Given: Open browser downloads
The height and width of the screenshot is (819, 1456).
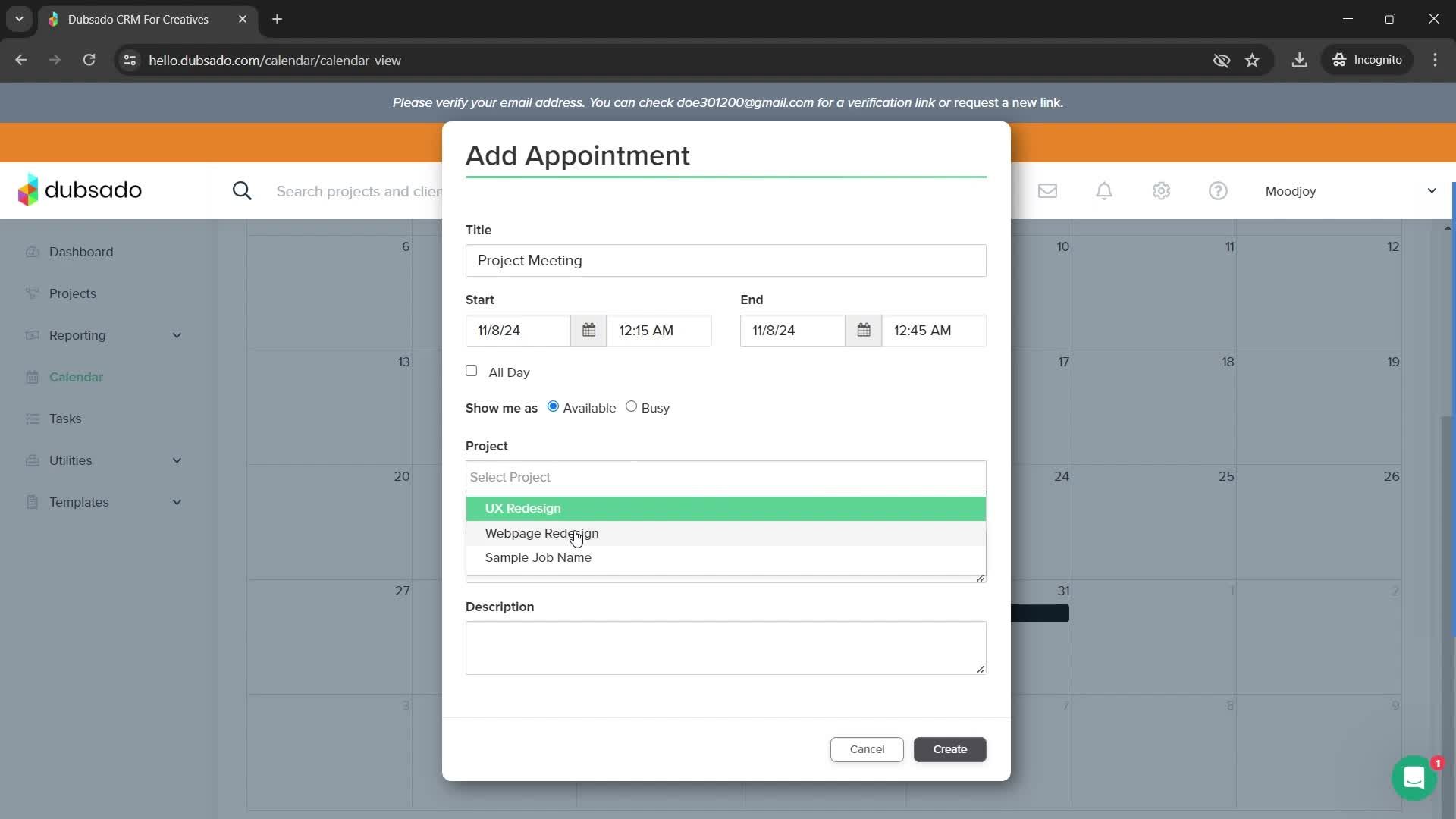Looking at the screenshot, I should click(x=1299, y=60).
